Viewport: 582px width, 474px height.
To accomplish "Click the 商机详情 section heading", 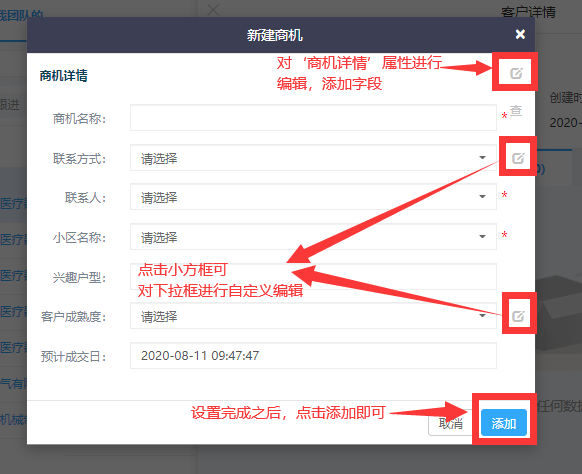I will click(x=63, y=75).
